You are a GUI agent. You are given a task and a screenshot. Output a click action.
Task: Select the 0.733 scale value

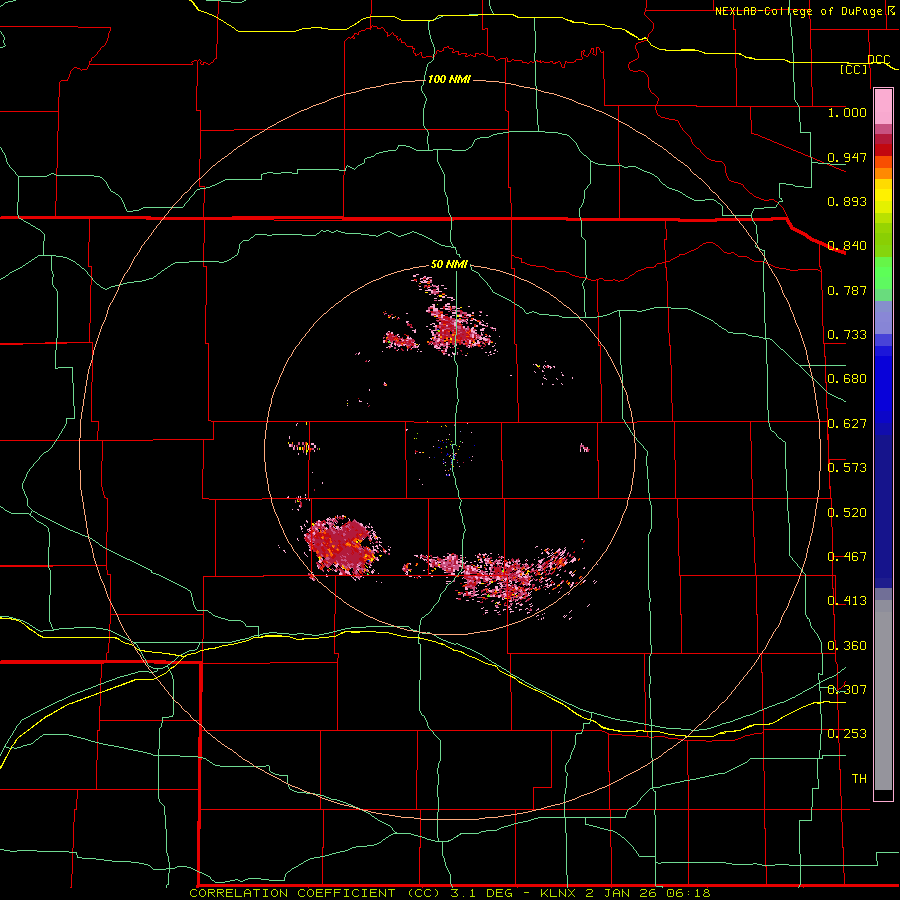tap(847, 335)
